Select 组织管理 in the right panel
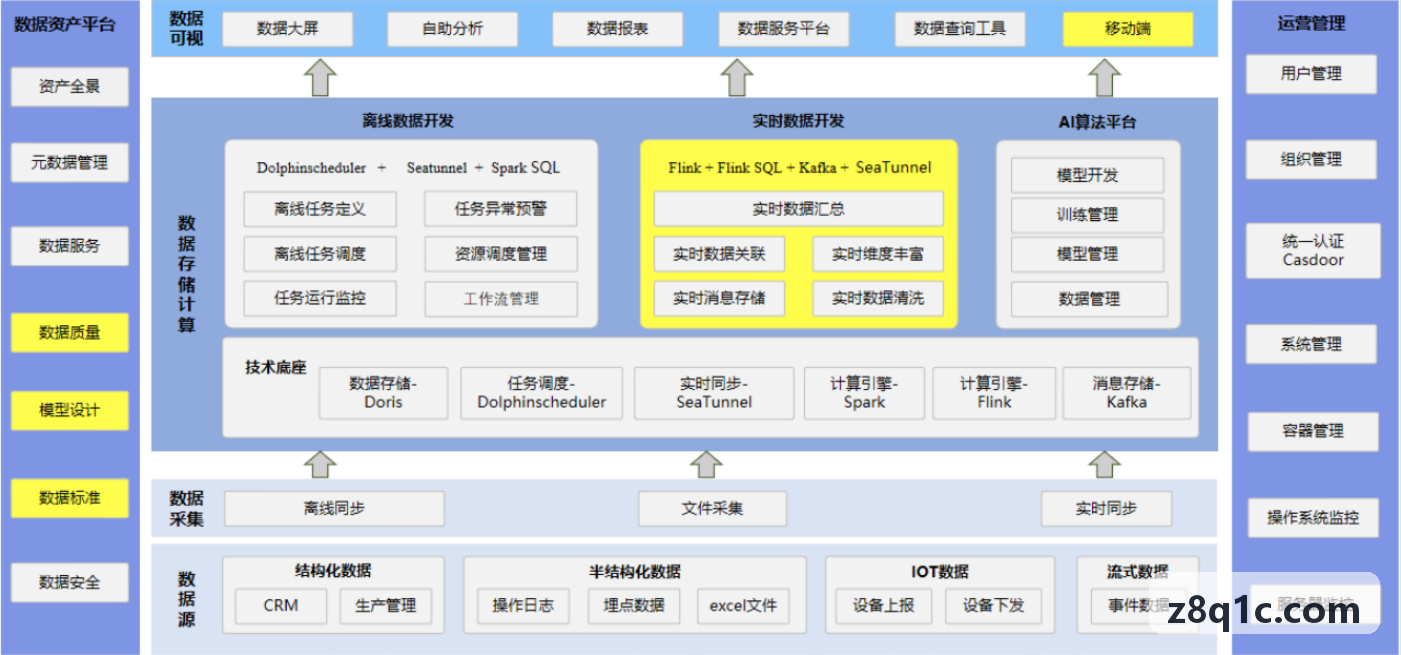 coord(1311,159)
